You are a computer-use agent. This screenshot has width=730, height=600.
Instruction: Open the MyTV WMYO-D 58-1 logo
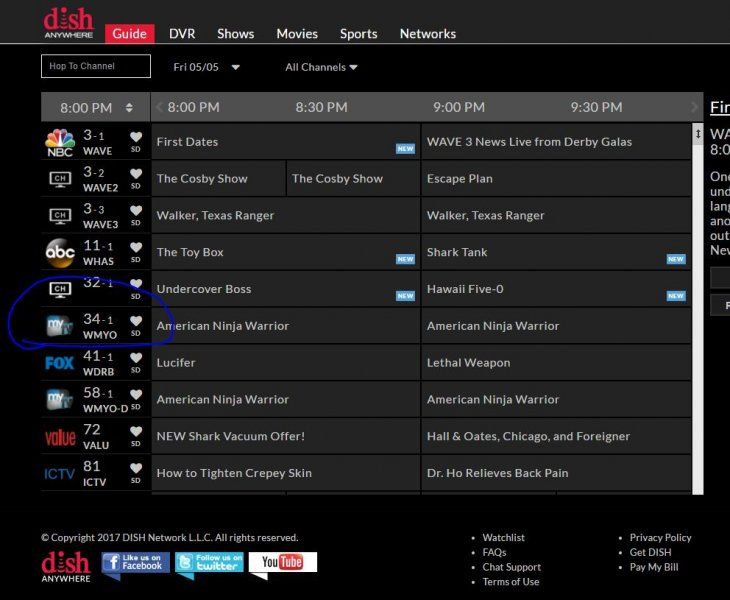60,399
